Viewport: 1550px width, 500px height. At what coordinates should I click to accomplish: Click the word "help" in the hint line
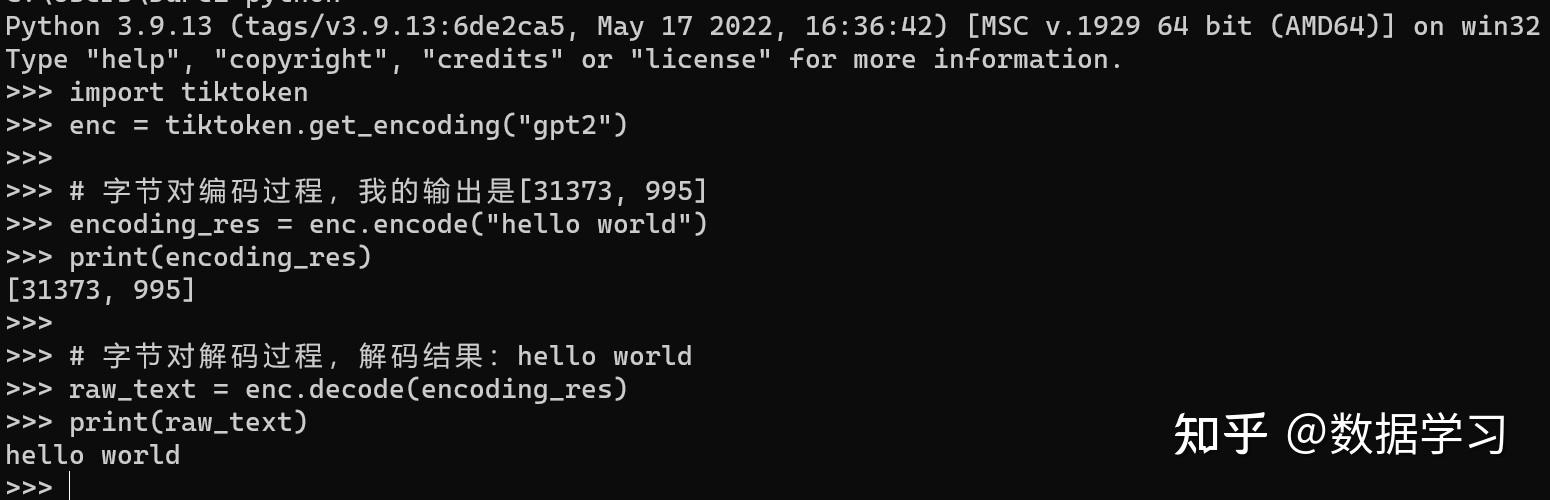click(134, 60)
